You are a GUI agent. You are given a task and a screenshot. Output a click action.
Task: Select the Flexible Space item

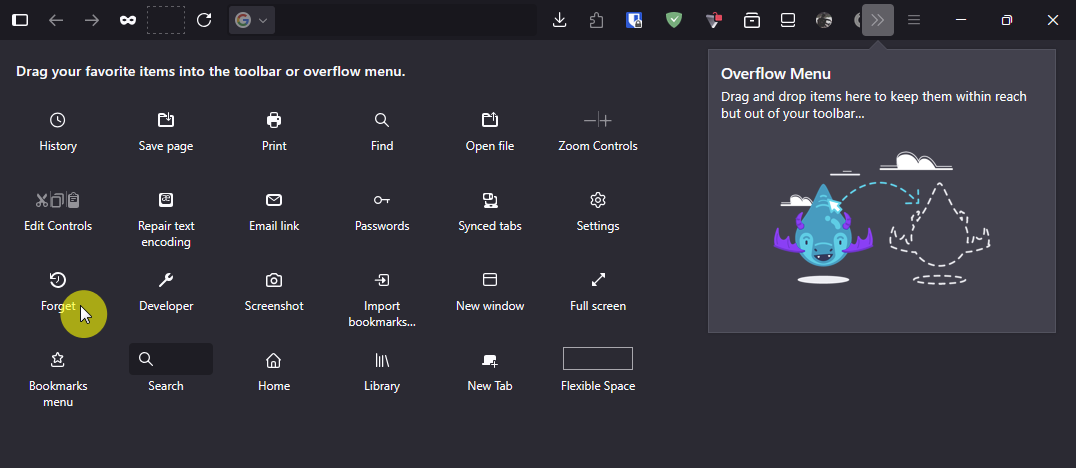598,358
